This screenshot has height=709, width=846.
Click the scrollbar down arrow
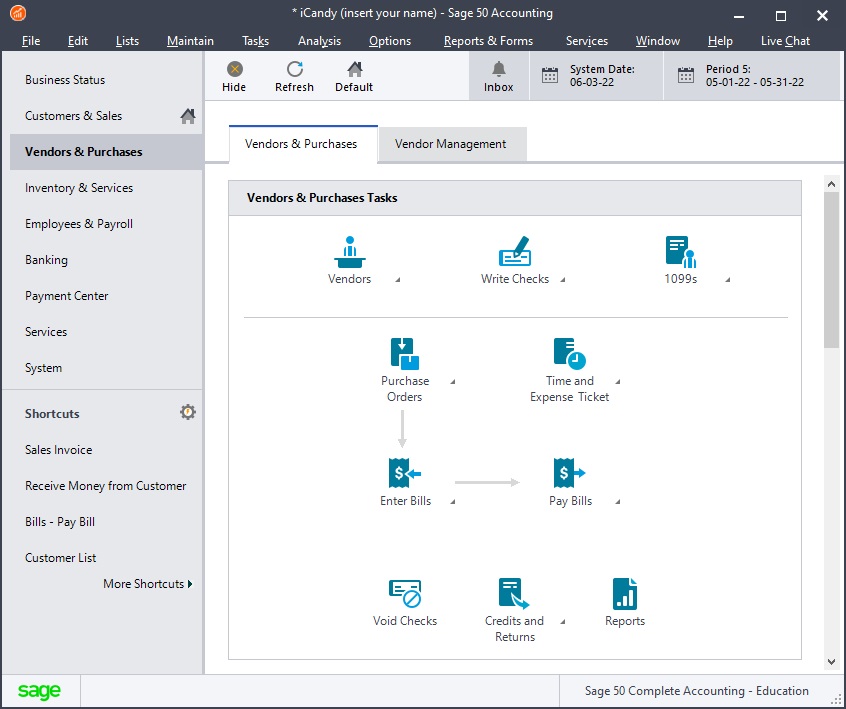(x=831, y=662)
